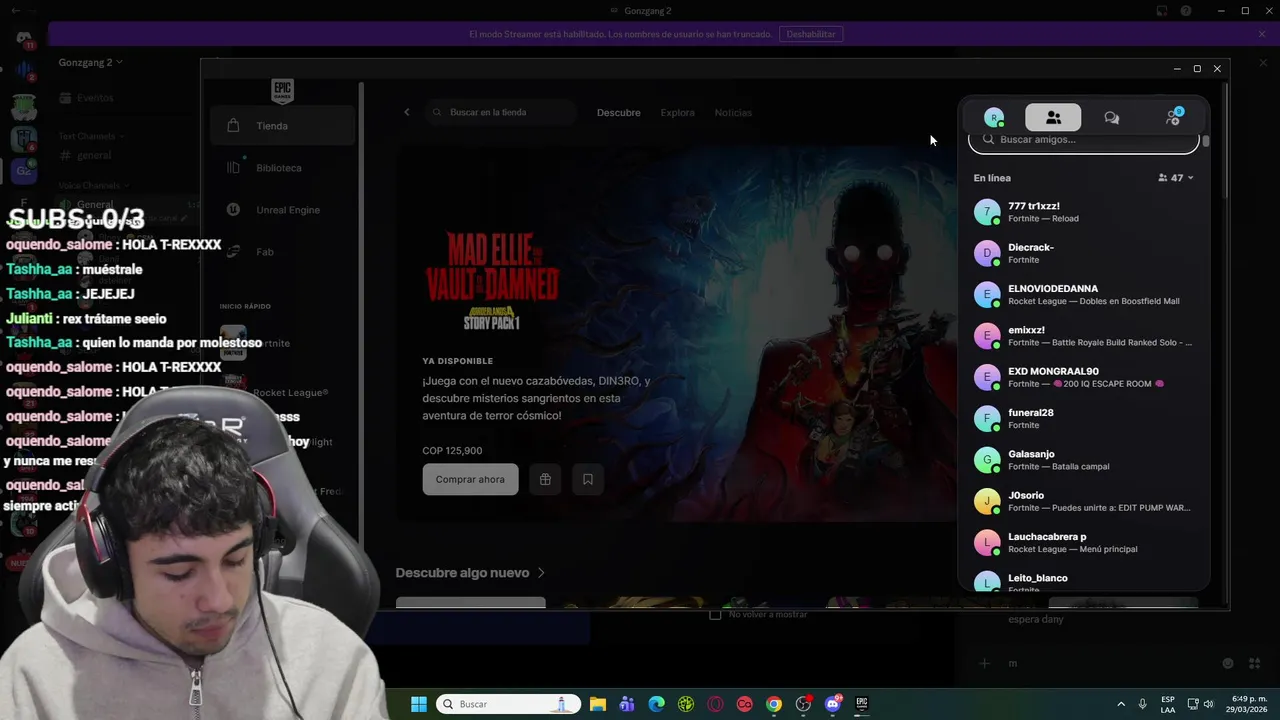Open File Explorer from the taskbar
Viewport: 1280px width, 720px height.
(x=597, y=704)
